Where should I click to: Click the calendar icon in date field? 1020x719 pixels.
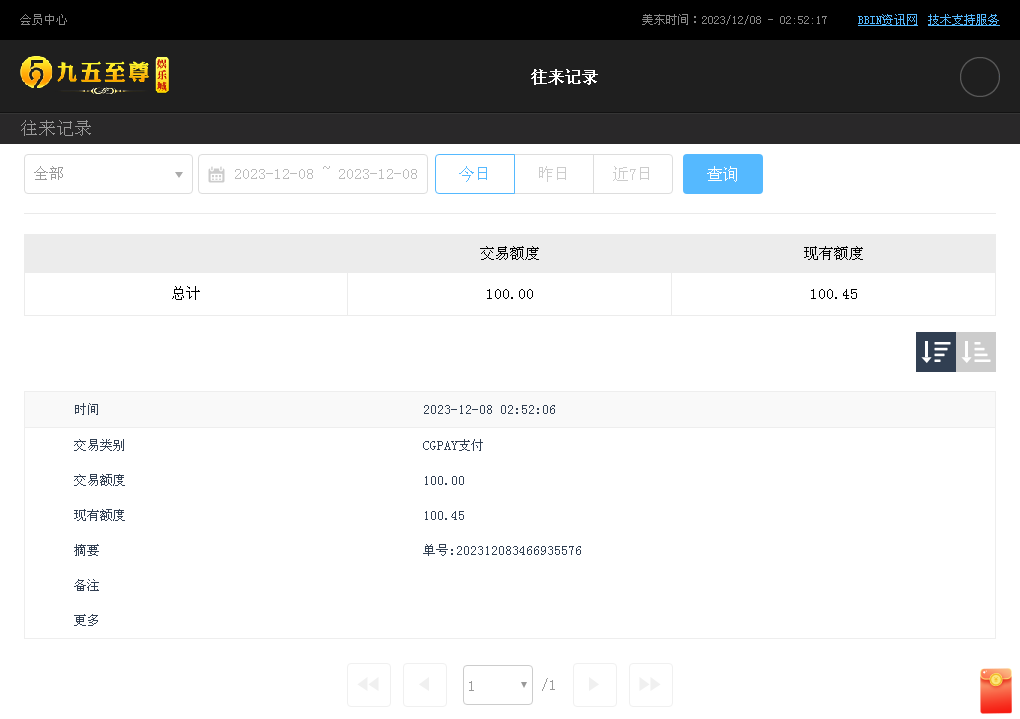click(216, 175)
